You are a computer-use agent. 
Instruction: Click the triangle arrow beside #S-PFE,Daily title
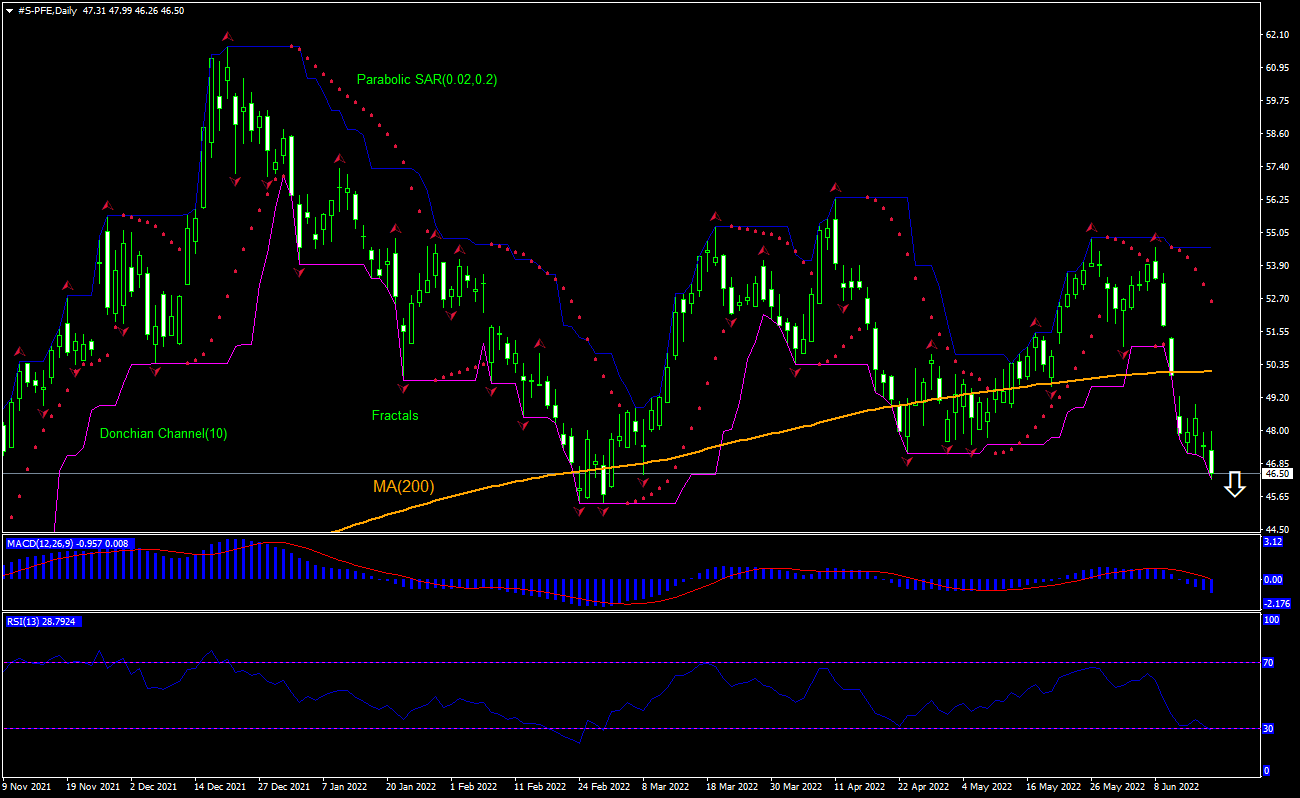[x=9, y=10]
